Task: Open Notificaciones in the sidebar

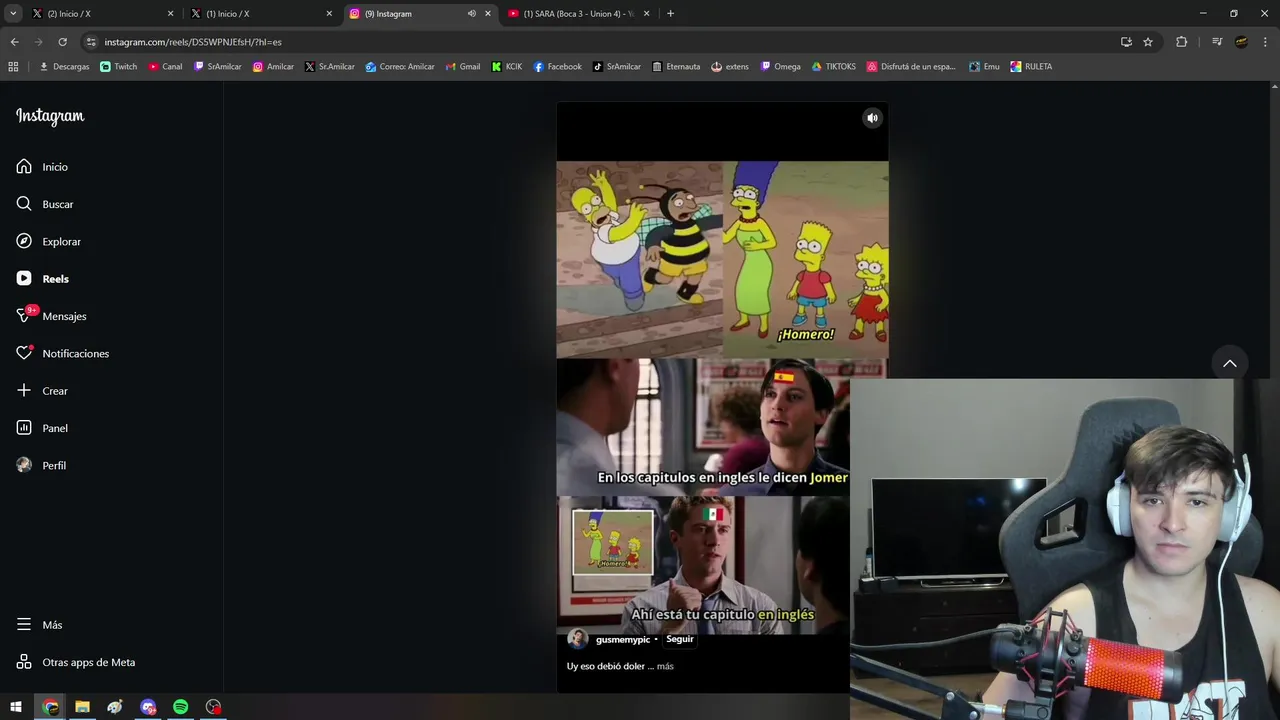Action: pyautogui.click(x=62, y=353)
